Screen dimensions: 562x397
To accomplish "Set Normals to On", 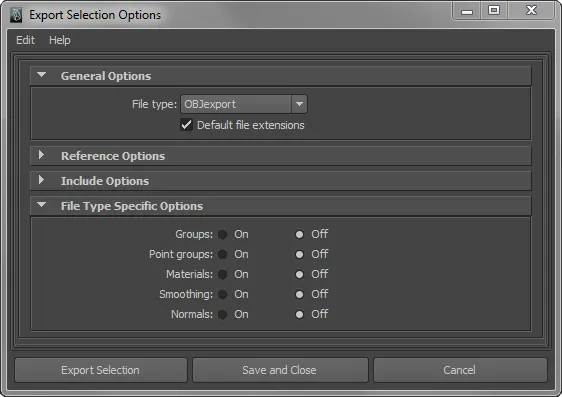I will [x=223, y=315].
